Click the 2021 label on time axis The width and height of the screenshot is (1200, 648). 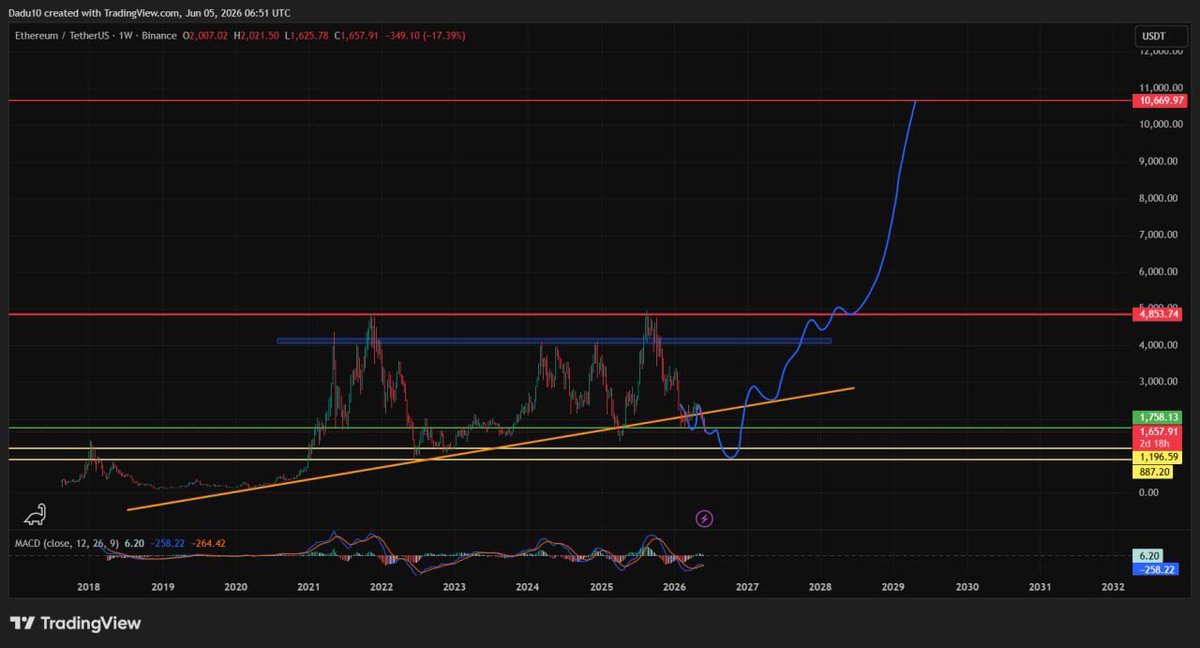(308, 588)
